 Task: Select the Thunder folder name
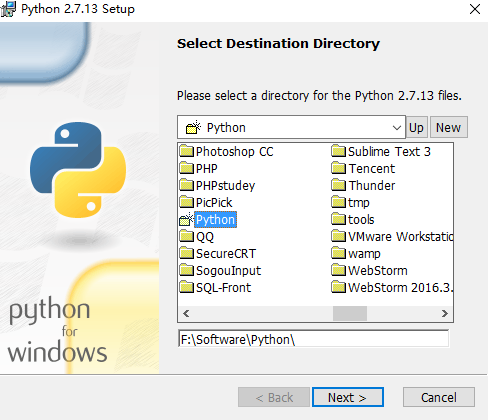pos(372,186)
